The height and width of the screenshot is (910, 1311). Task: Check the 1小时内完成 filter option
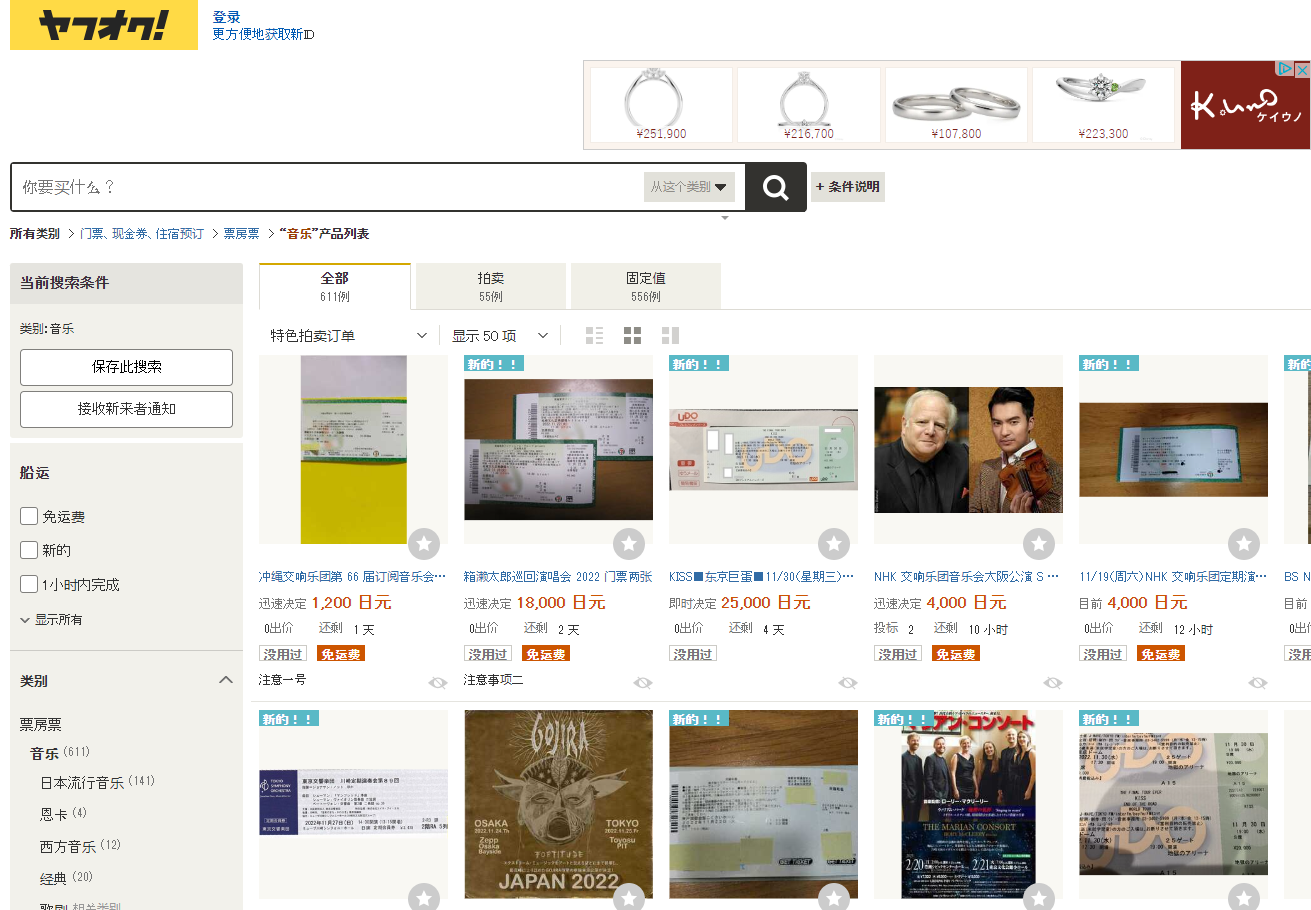tap(30, 584)
